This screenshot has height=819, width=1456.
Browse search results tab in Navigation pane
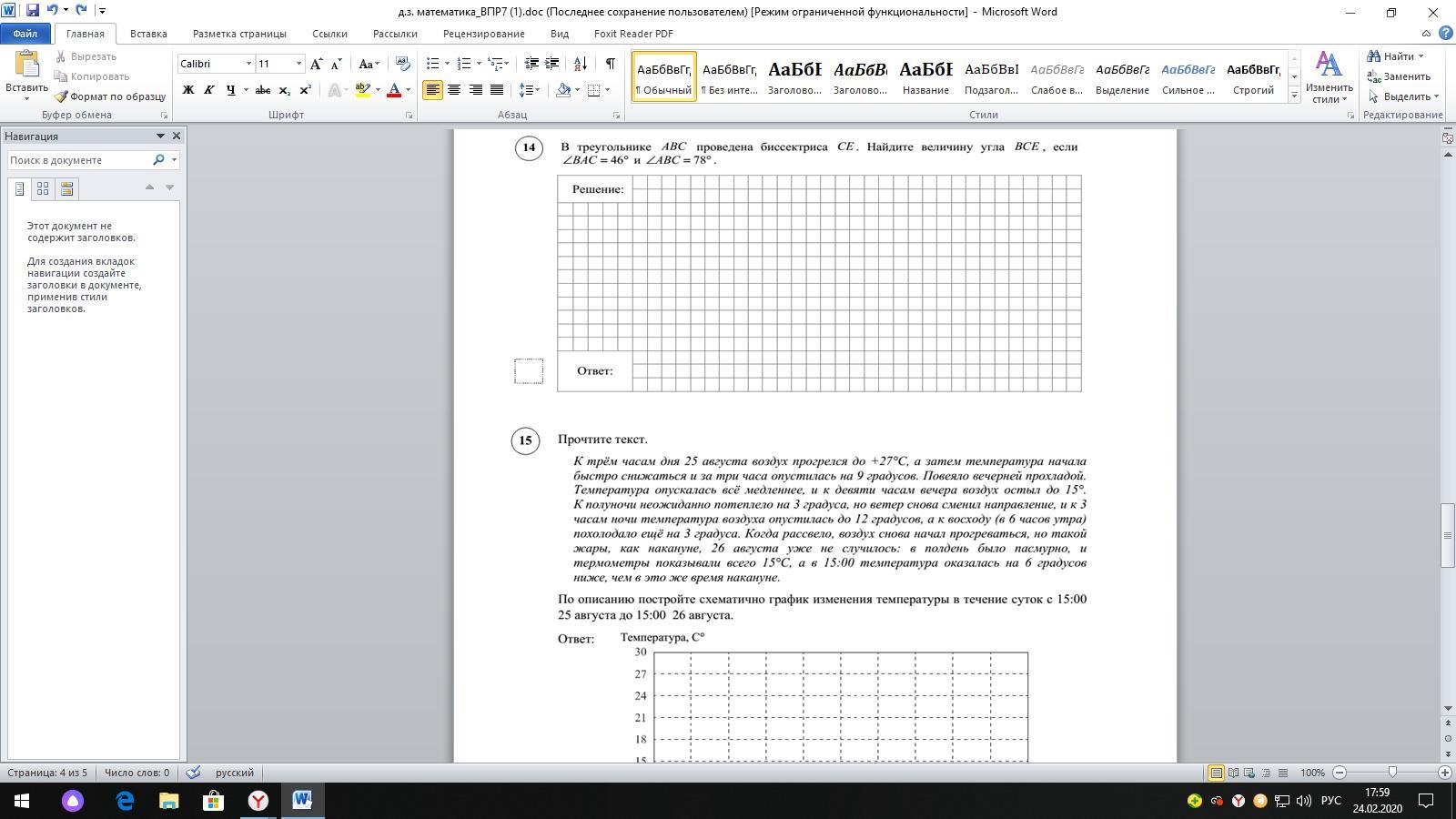click(x=66, y=188)
